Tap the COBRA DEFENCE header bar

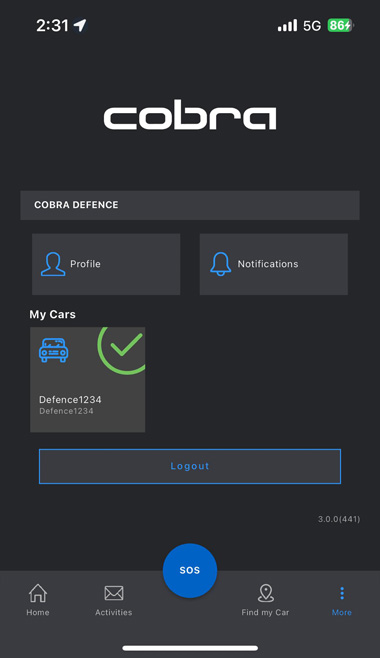(x=190, y=205)
